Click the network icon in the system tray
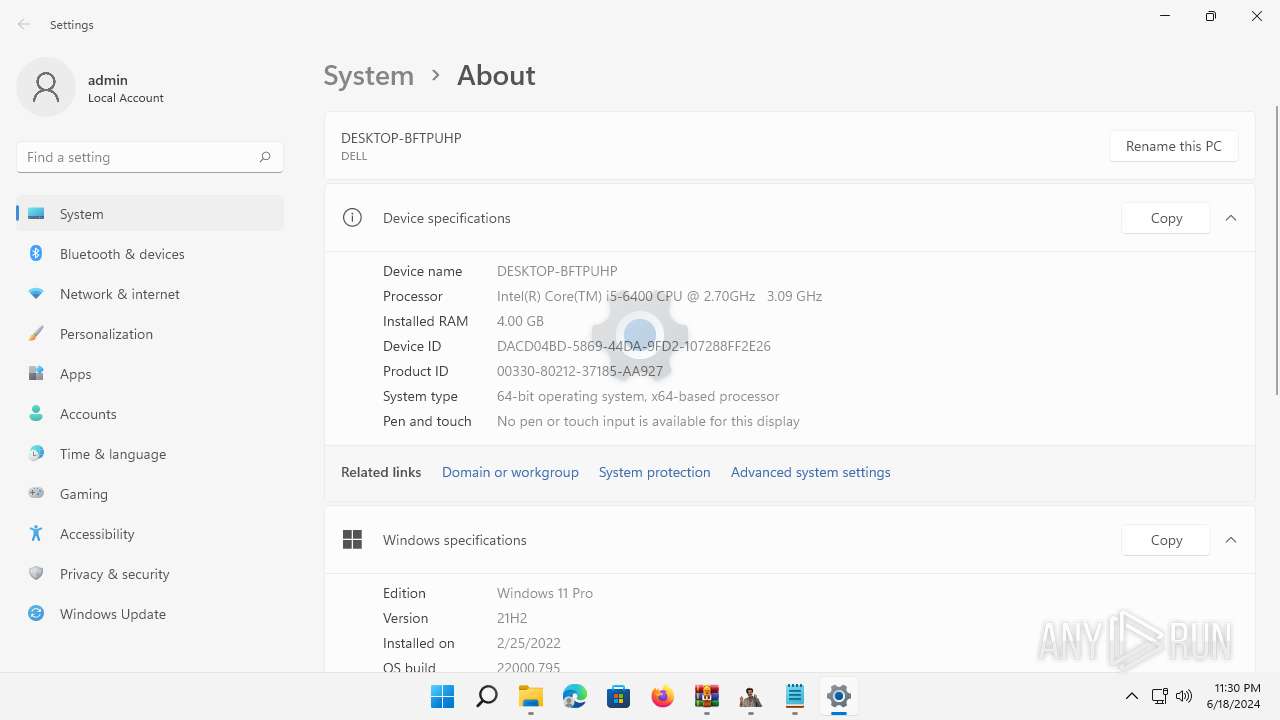This screenshot has width=1280, height=720. point(1159,696)
